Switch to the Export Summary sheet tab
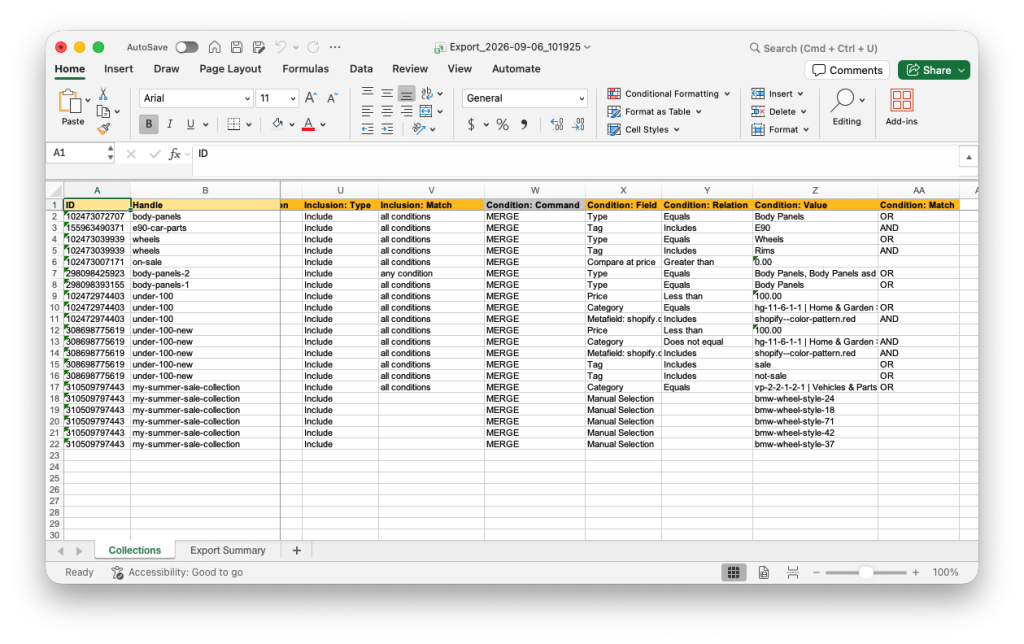 coord(228,550)
